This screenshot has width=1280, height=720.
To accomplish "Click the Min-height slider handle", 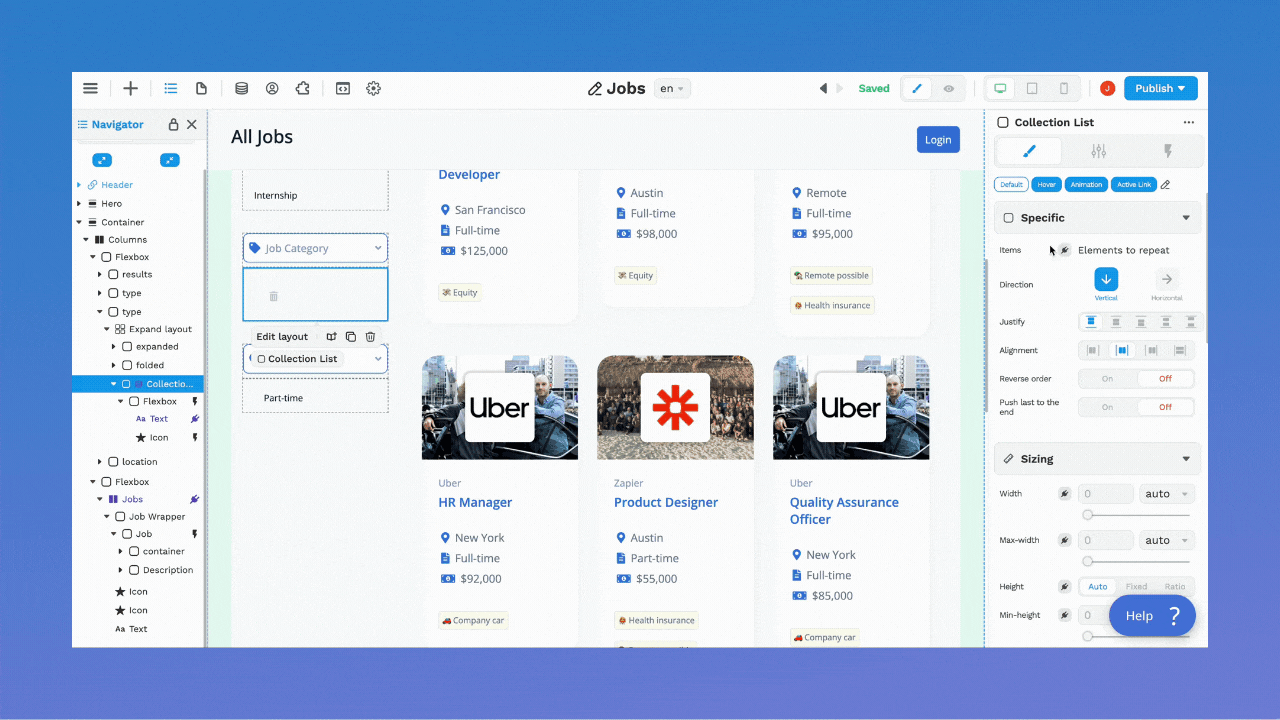I will (x=1087, y=635).
